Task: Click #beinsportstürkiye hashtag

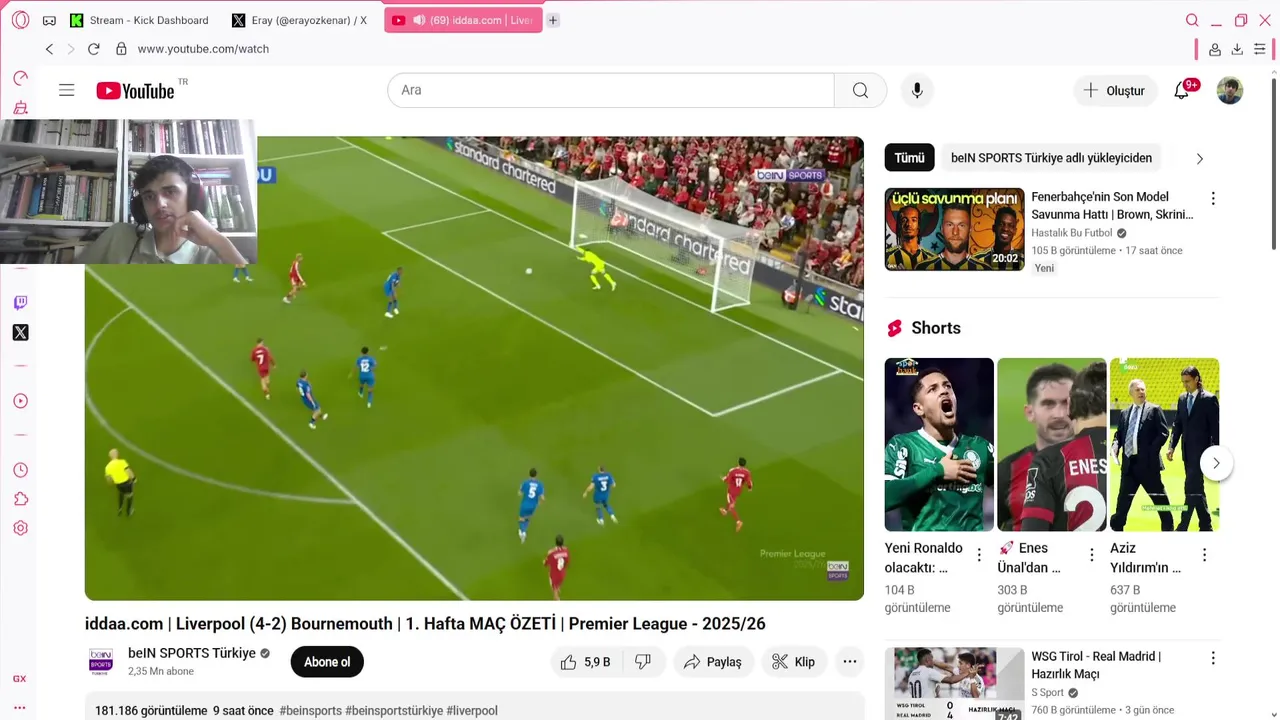Action: [x=394, y=711]
